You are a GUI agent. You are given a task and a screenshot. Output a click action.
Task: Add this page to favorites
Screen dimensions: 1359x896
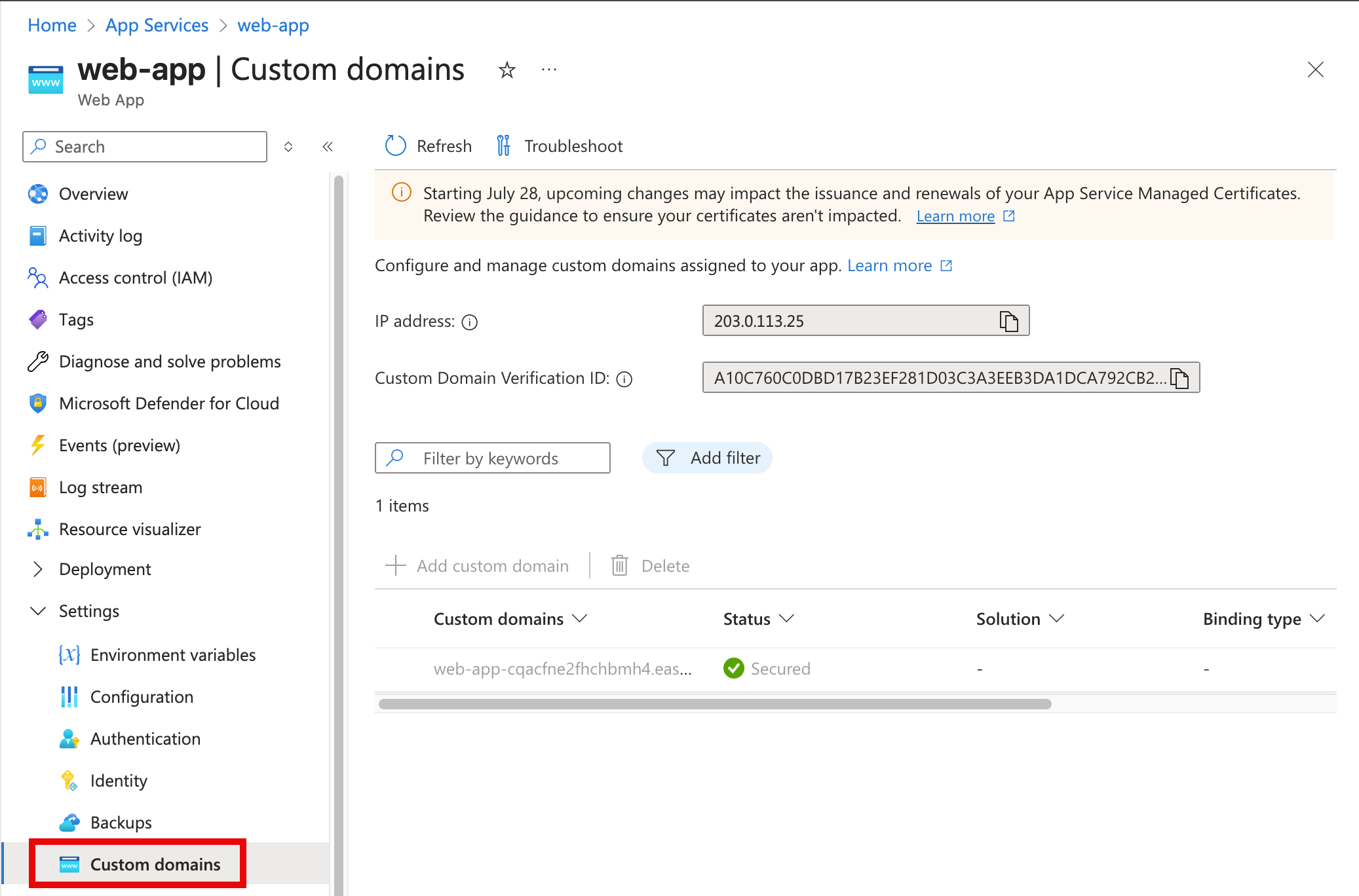[x=507, y=69]
